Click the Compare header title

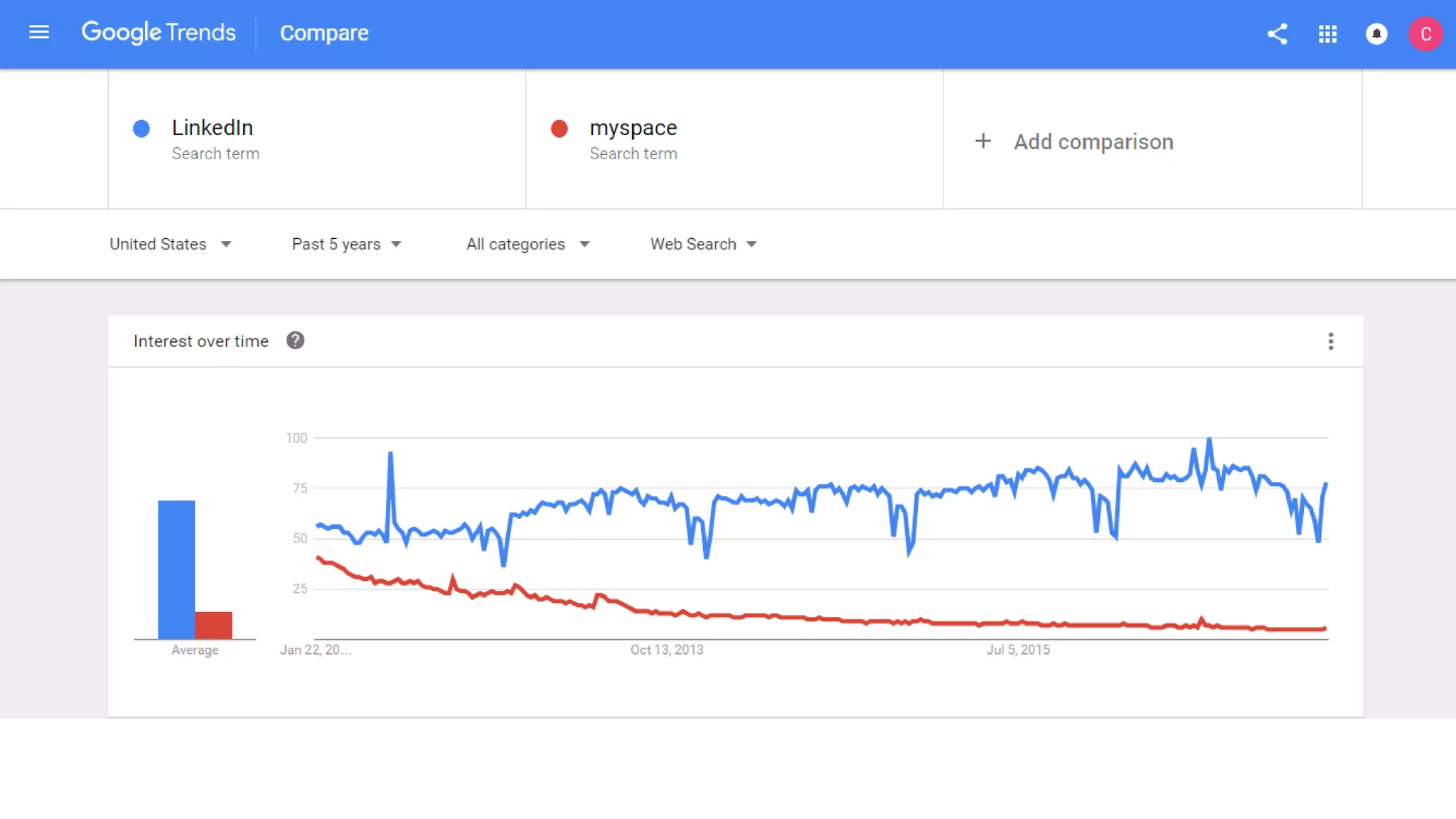pyautogui.click(x=323, y=33)
